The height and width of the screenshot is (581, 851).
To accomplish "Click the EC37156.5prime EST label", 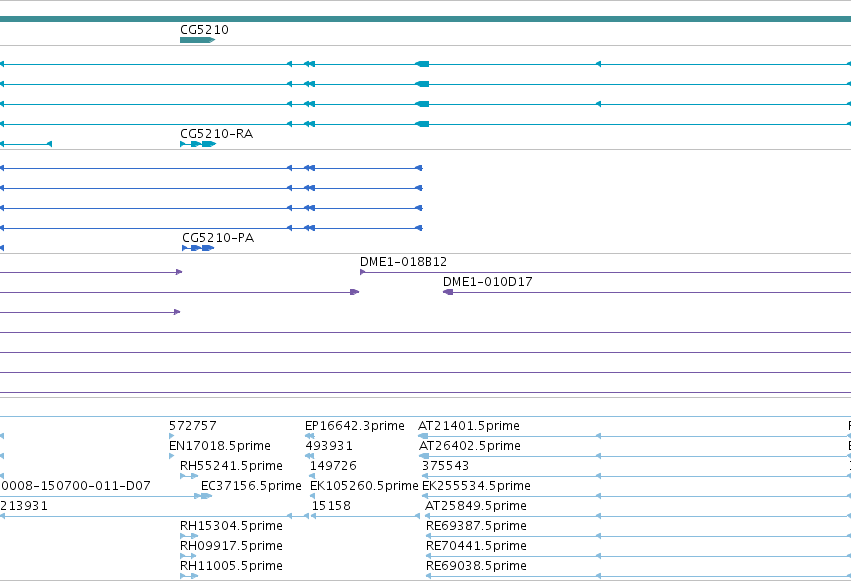I will [251, 486].
